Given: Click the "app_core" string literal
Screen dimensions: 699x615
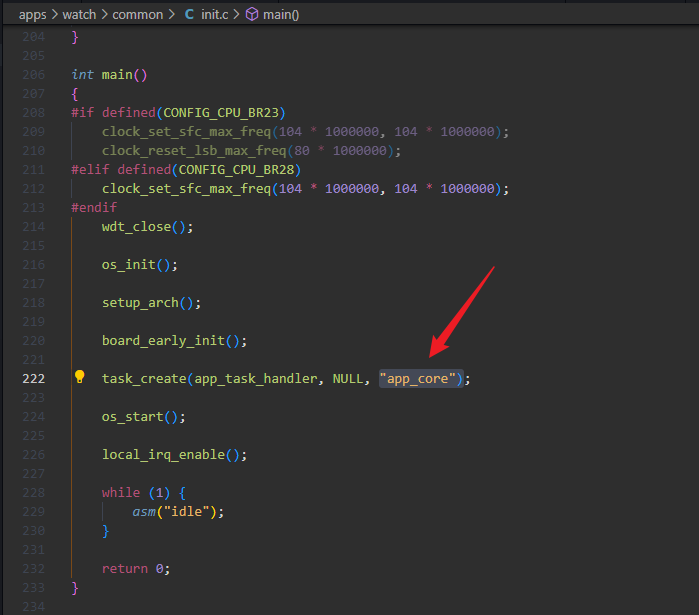Looking at the screenshot, I should [x=418, y=379].
